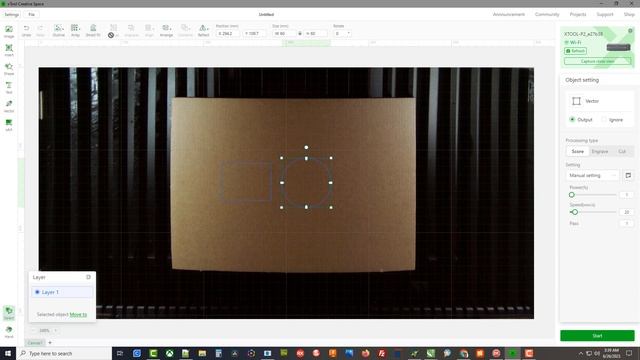Open Task View on the taskbar

click(x=120, y=353)
